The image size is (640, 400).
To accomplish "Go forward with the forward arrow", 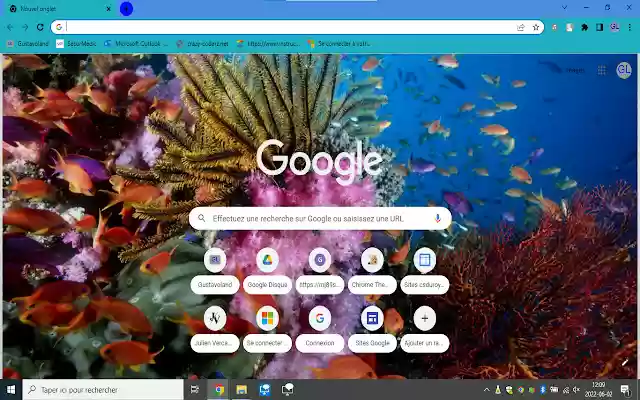I will tap(25, 27).
